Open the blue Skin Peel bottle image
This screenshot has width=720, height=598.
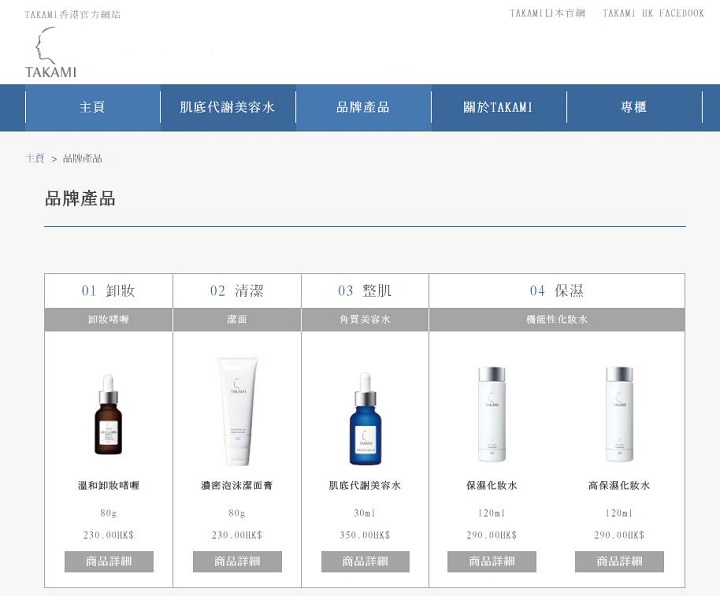click(x=365, y=419)
